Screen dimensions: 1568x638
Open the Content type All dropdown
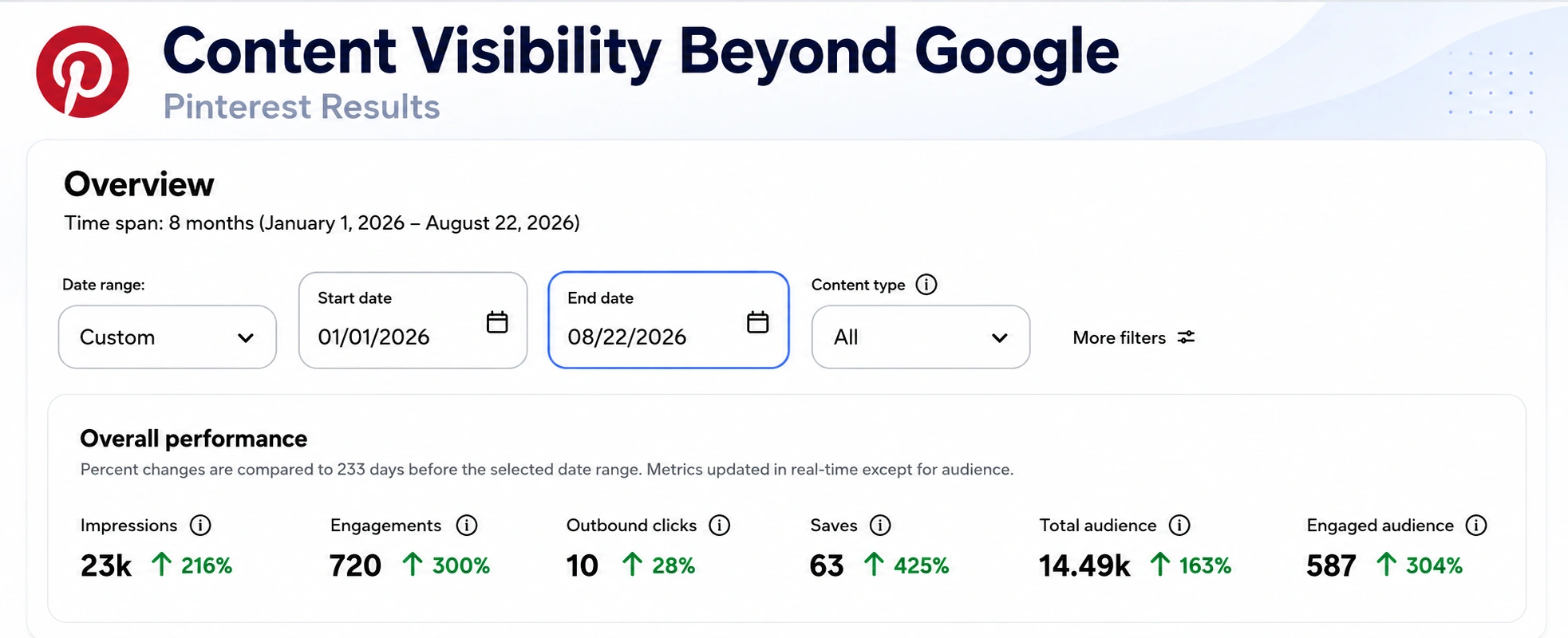coord(921,337)
